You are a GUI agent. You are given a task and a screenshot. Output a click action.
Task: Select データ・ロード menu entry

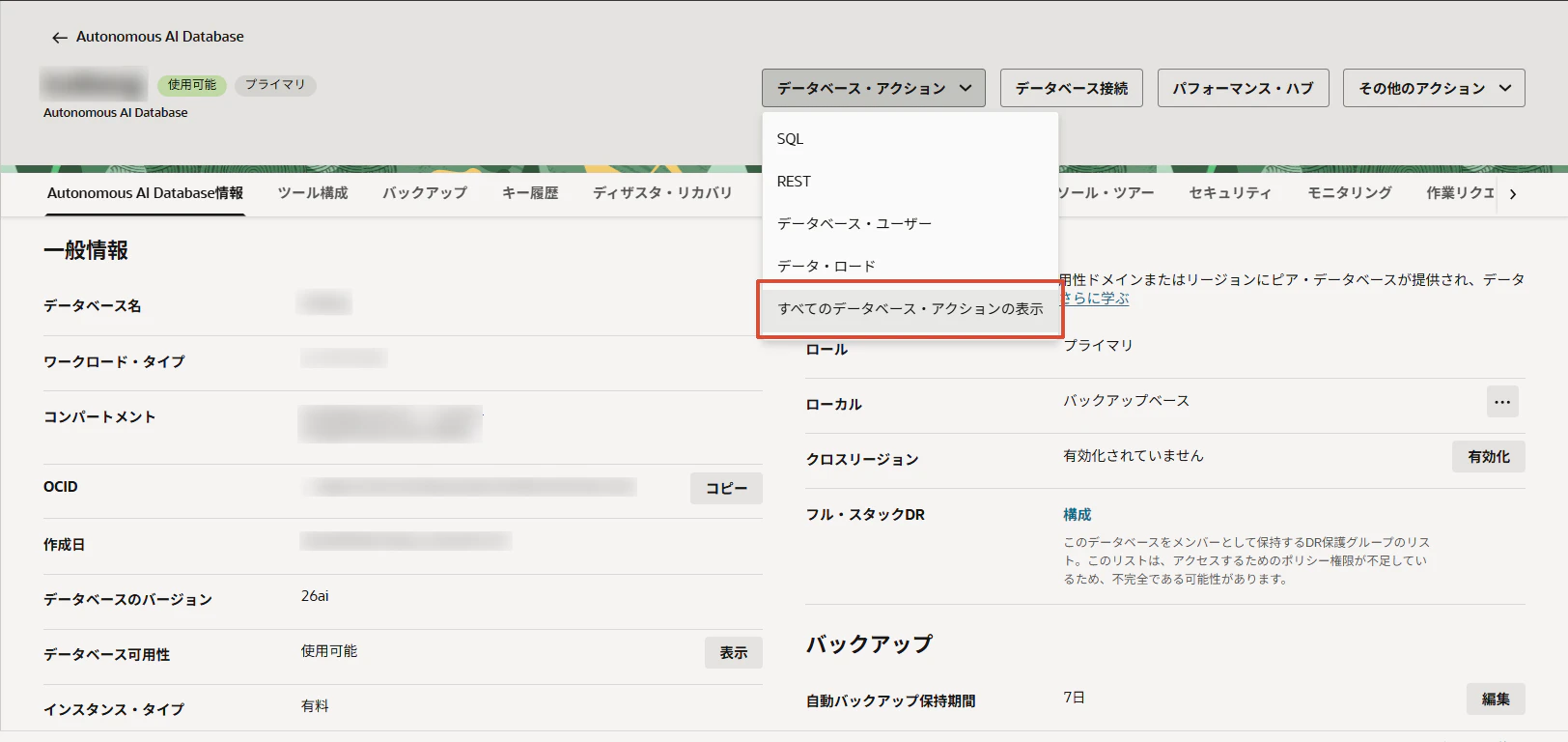point(910,267)
